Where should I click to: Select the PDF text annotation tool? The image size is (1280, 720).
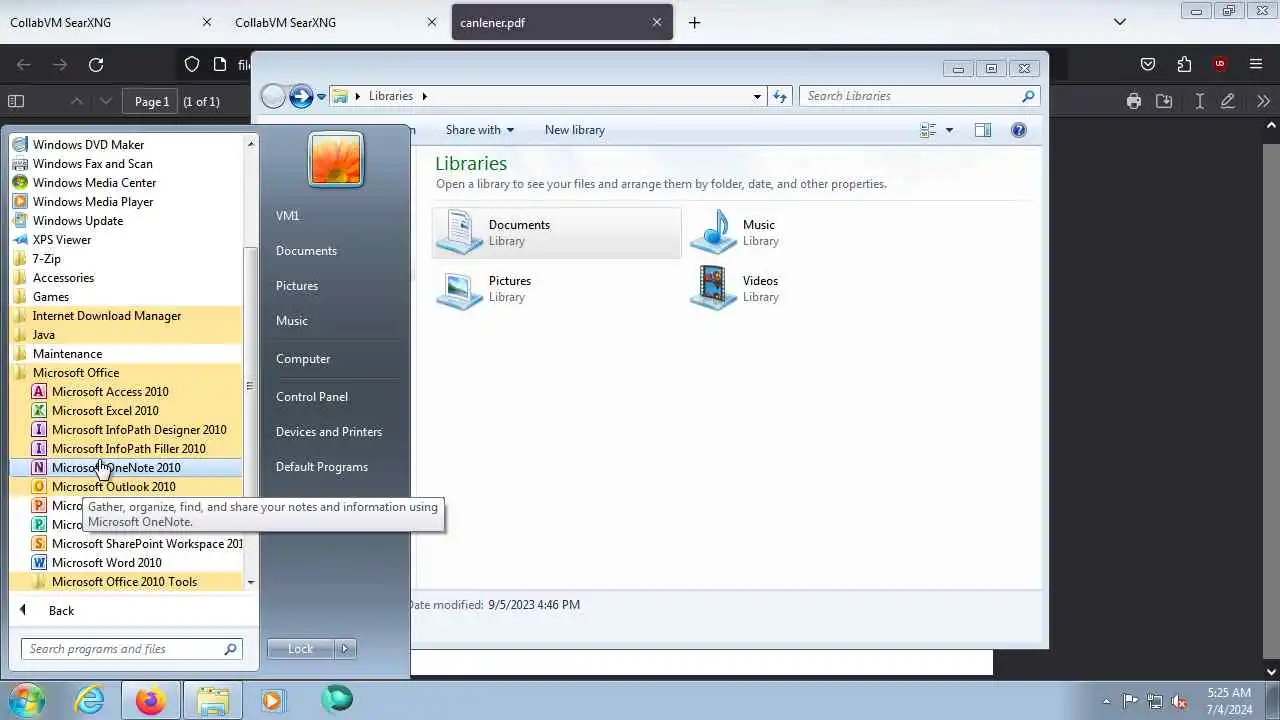[x=1199, y=101]
